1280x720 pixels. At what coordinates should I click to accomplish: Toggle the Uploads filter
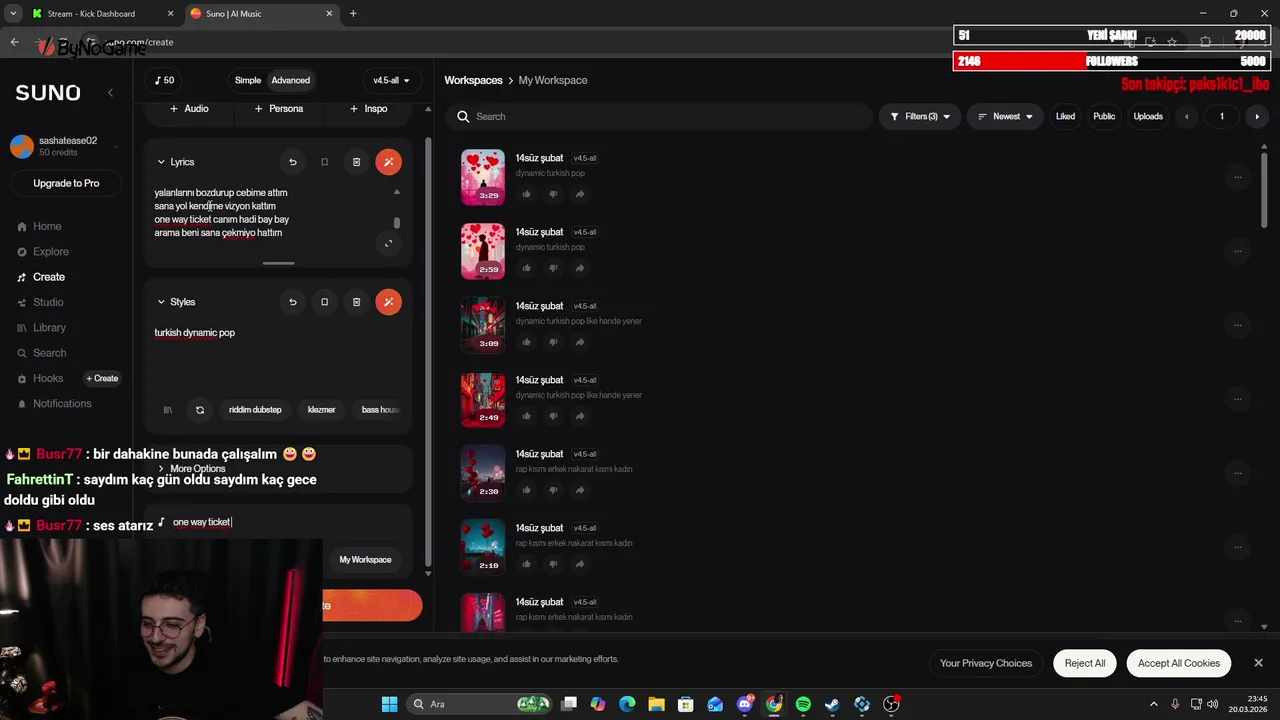tap(1148, 117)
